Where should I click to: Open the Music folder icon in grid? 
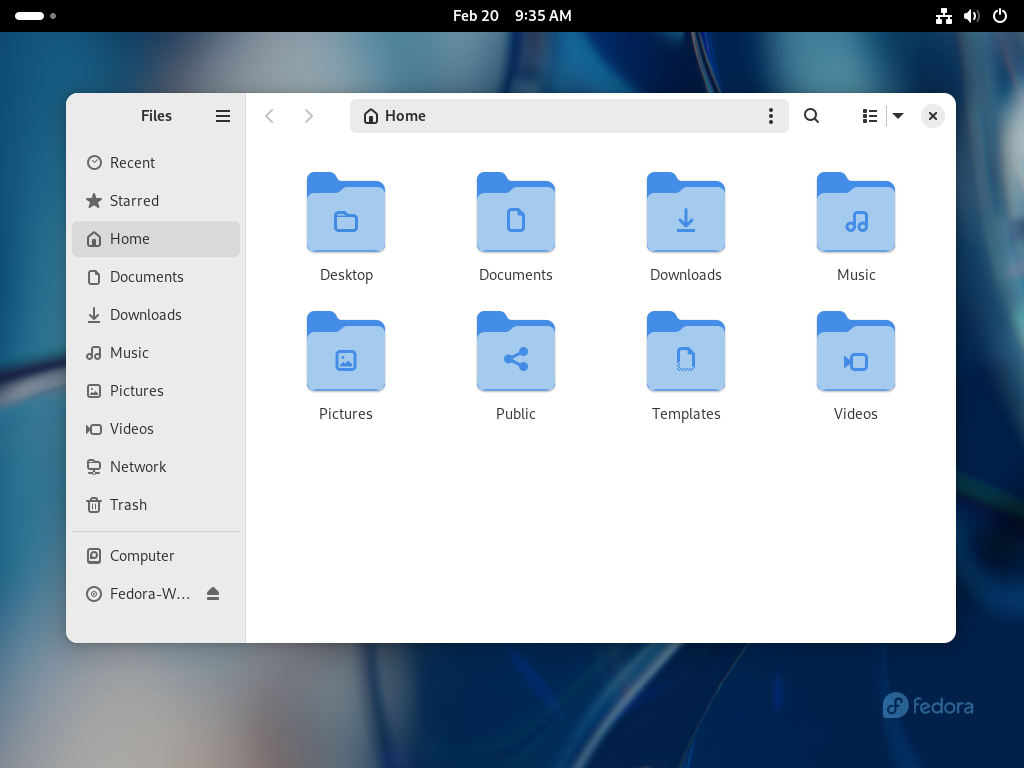[856, 212]
